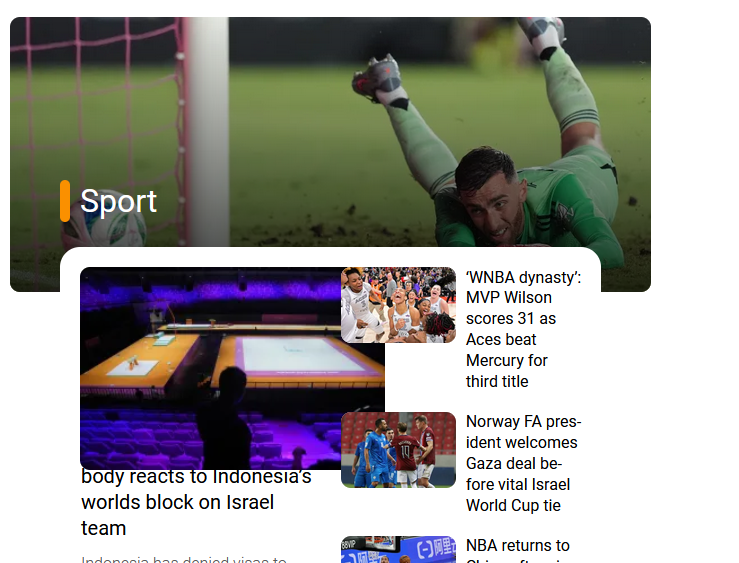The width and height of the screenshot is (739, 563).
Task: Open the WNBA Aces celebration thumbnail
Action: [x=398, y=305]
